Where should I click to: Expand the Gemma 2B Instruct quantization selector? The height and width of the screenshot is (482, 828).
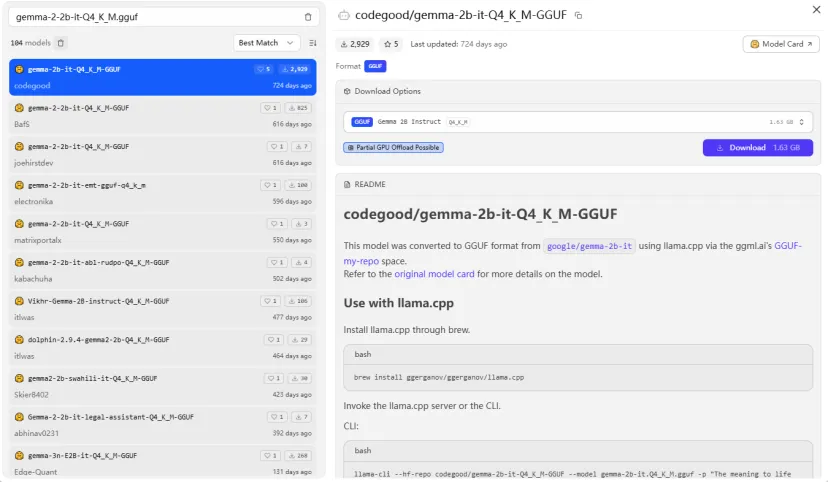tap(578, 122)
